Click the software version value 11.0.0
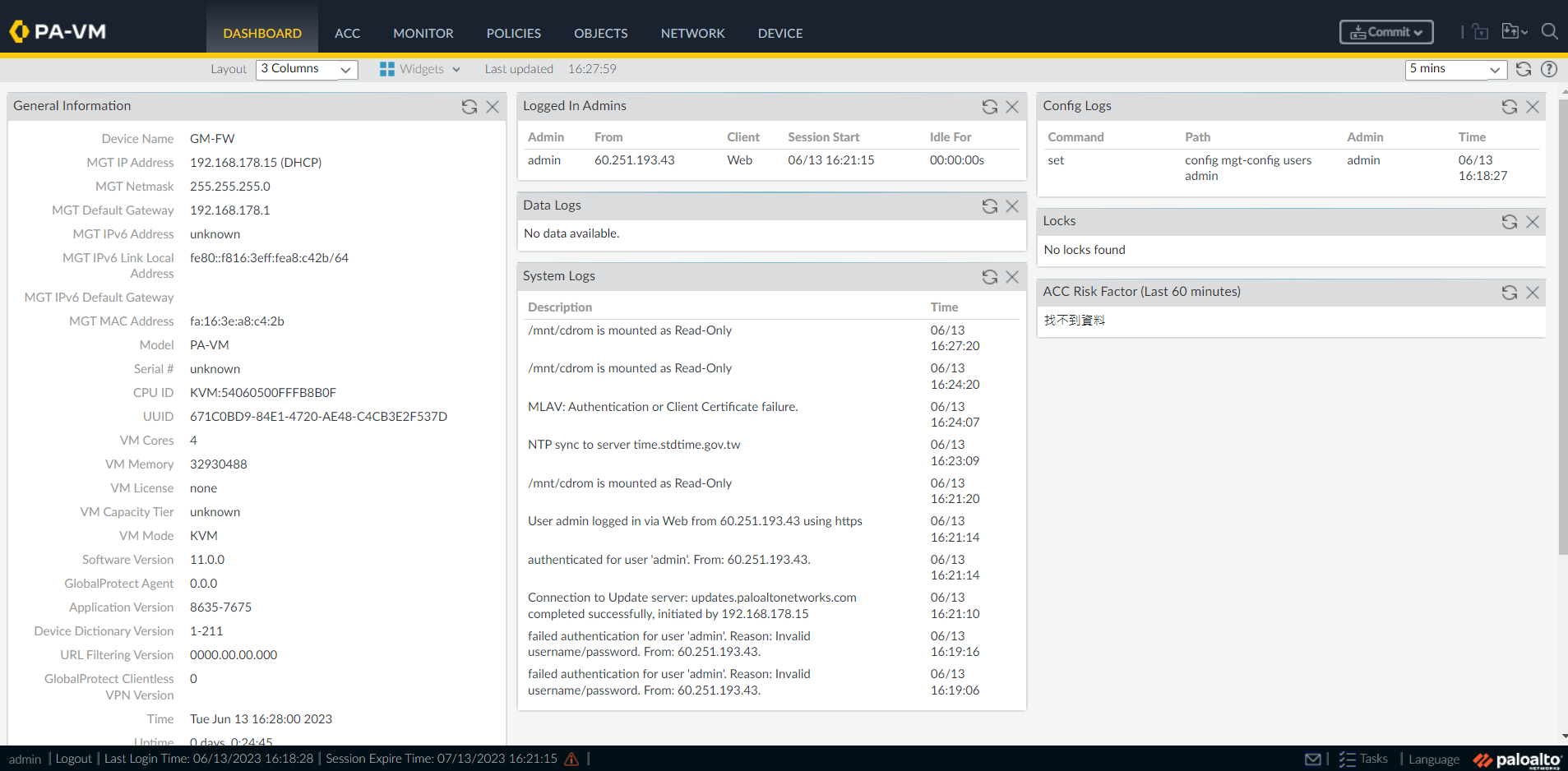 [207, 560]
